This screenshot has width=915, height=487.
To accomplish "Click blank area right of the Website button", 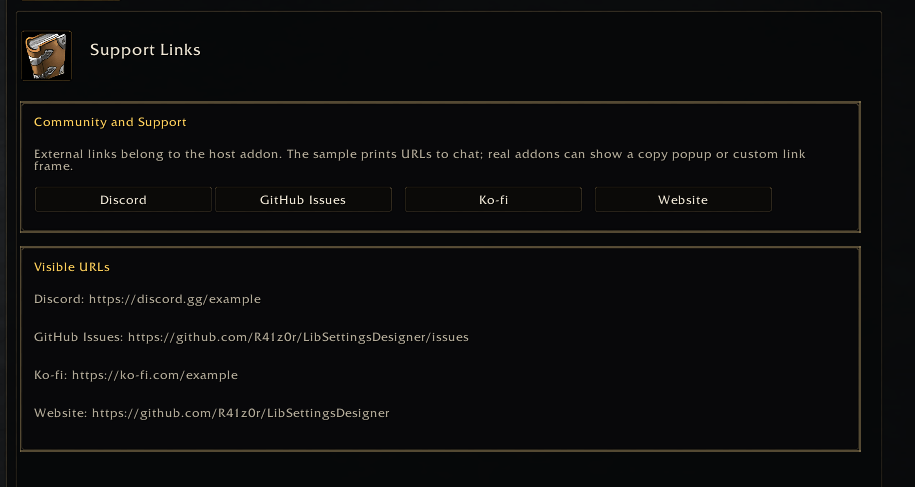I will pyautogui.click(x=815, y=199).
